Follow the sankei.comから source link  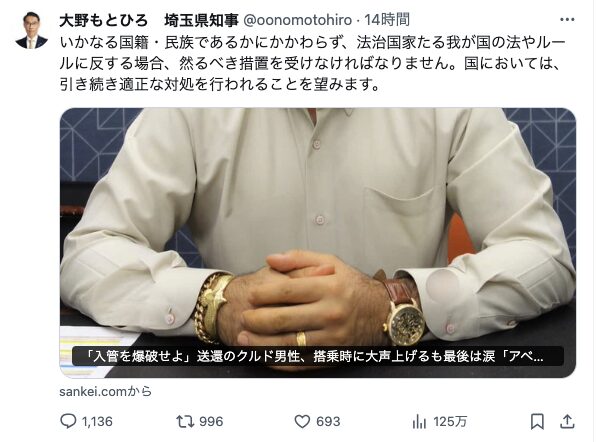(105, 391)
